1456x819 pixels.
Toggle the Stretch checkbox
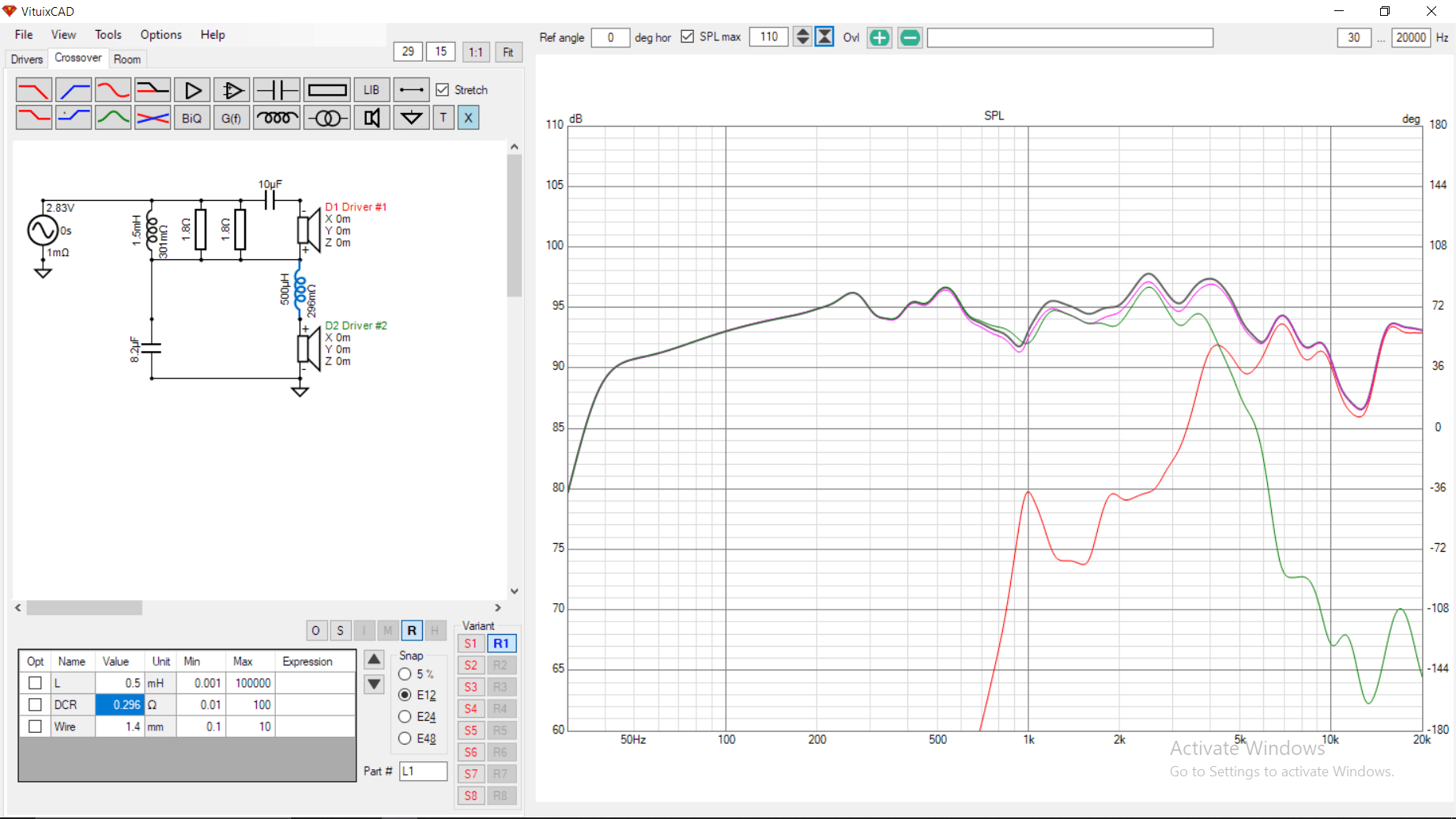click(443, 90)
